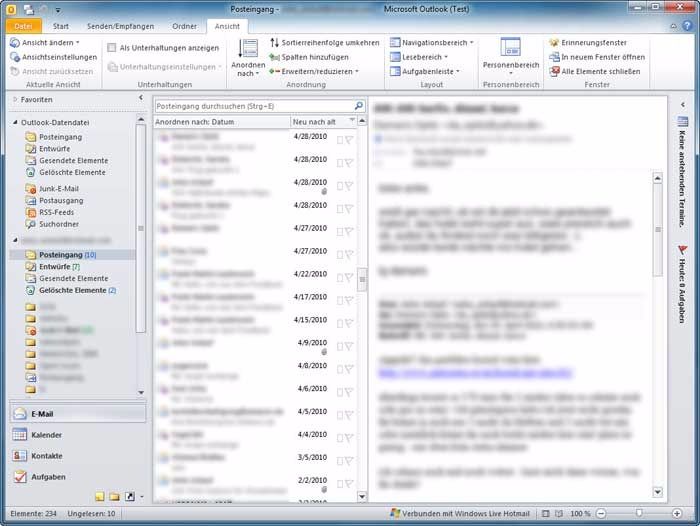Open the Aufgabenleiste dropdown
The image size is (700, 526).
(x=425, y=71)
